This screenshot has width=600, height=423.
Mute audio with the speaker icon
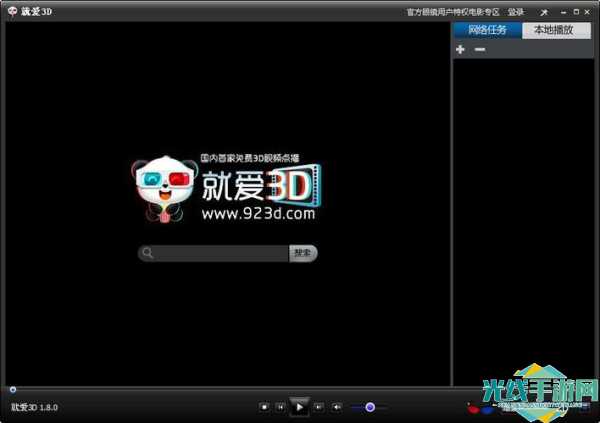click(x=337, y=407)
